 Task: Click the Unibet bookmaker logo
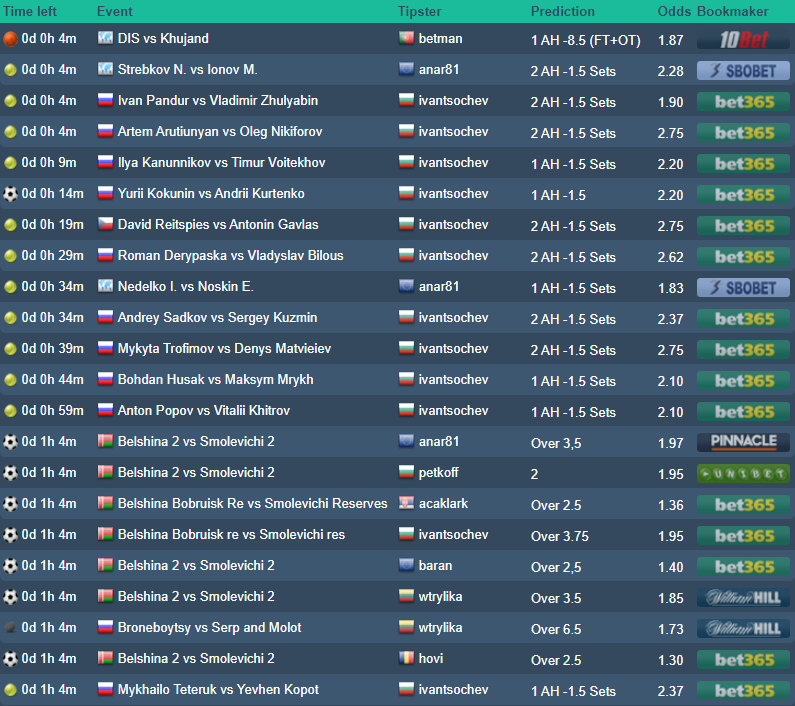(743, 473)
